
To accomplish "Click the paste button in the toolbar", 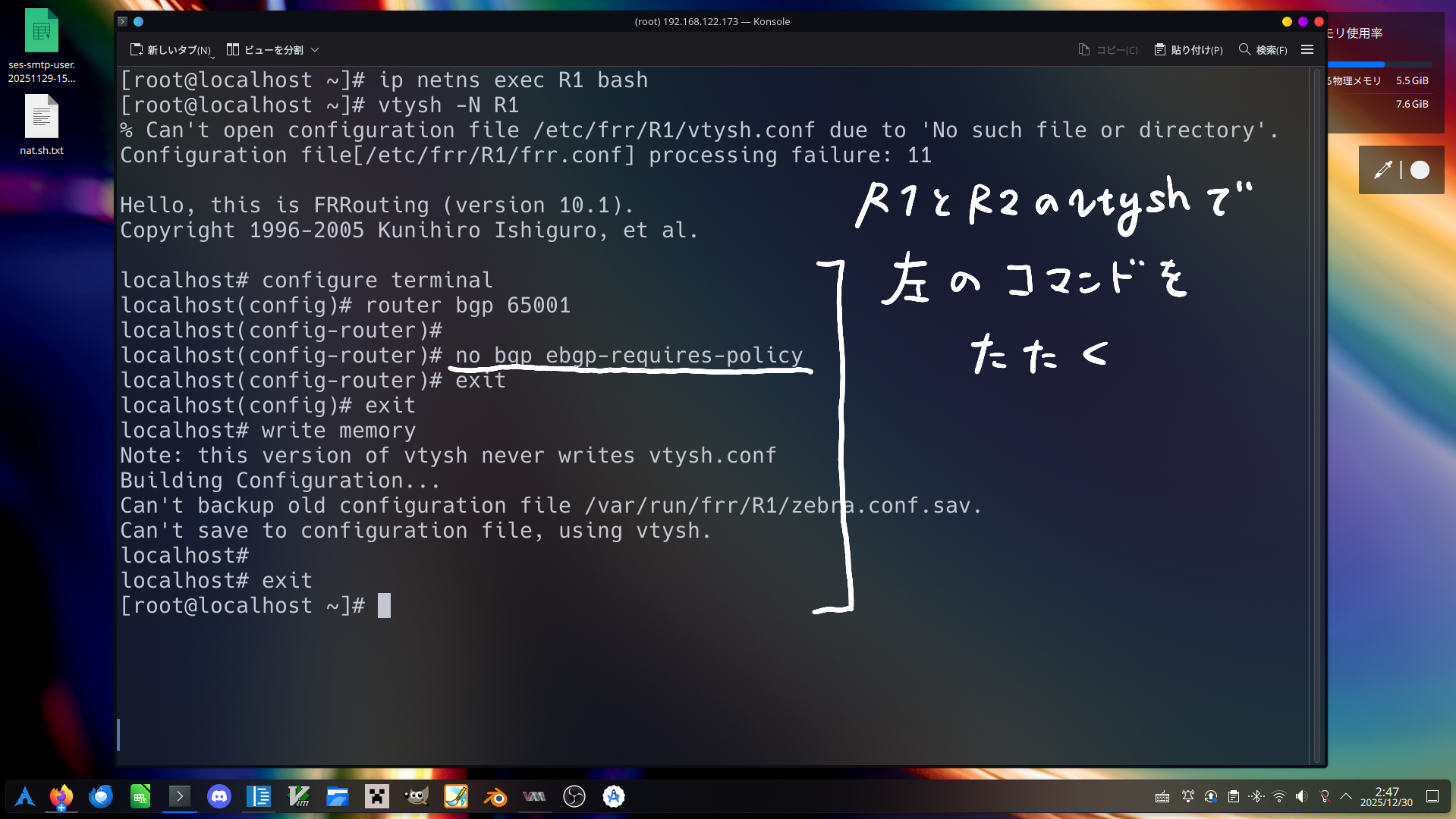I will pos(1188,50).
